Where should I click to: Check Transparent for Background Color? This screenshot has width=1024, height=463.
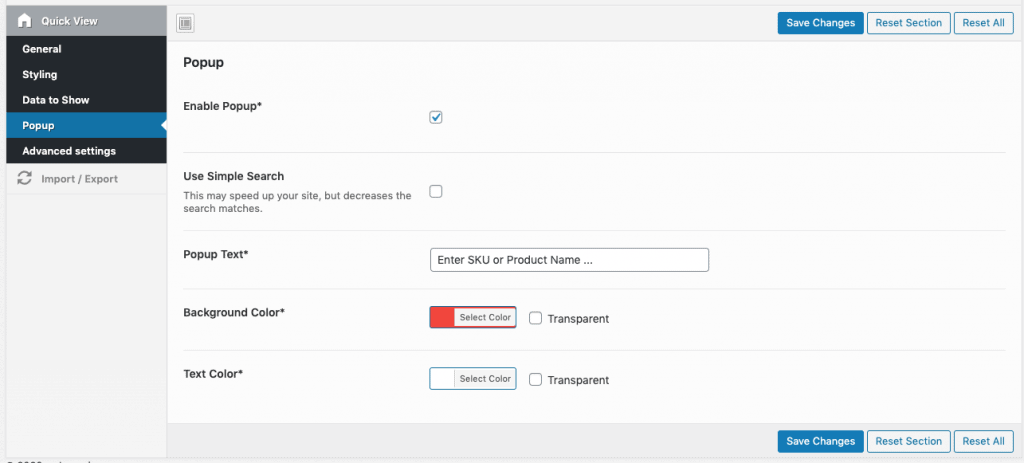coord(536,318)
